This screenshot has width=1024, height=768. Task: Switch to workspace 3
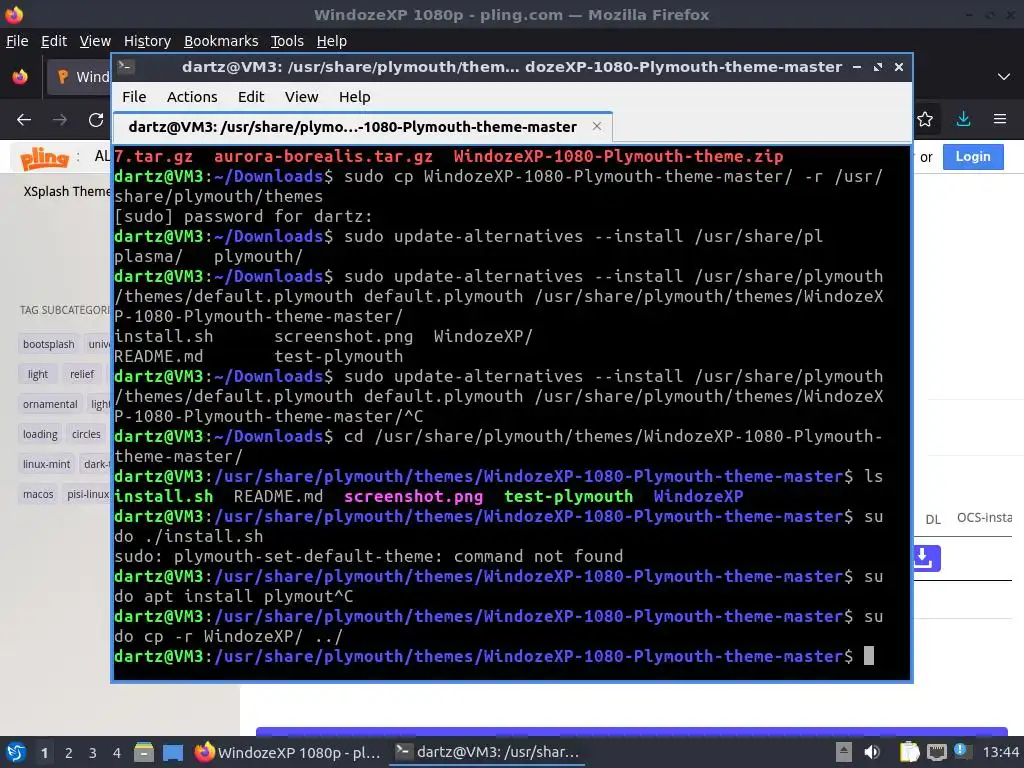tap(92, 753)
